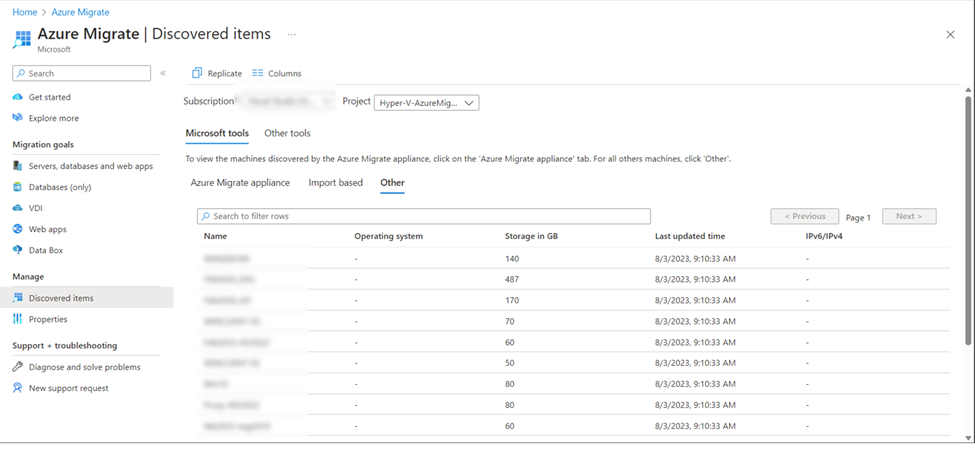The width and height of the screenshot is (975, 475).
Task: Collapse the sidebar with the double-chevron icon
Action: click(163, 73)
